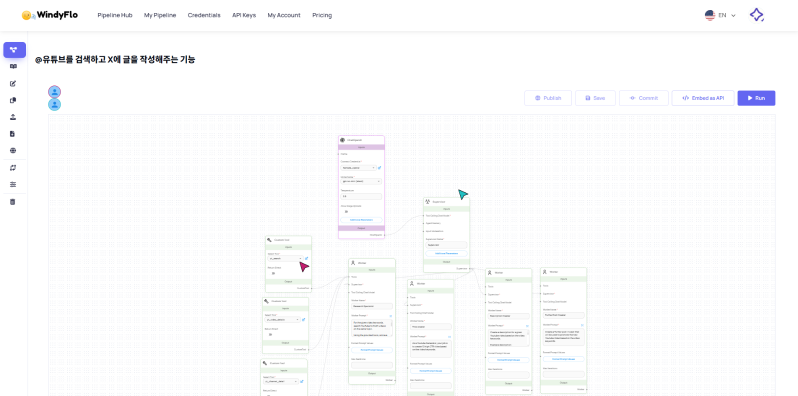Click Additional Parameters in Supervisor node
The width and height of the screenshot is (798, 396).
pos(446,253)
